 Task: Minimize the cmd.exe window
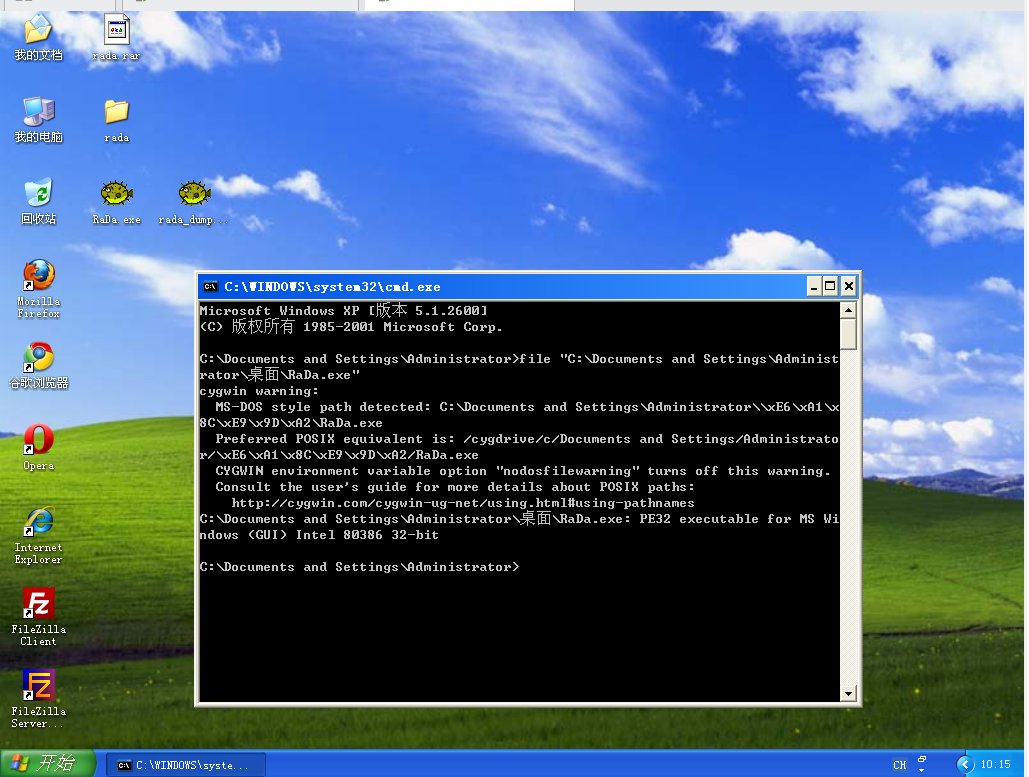tap(814, 286)
